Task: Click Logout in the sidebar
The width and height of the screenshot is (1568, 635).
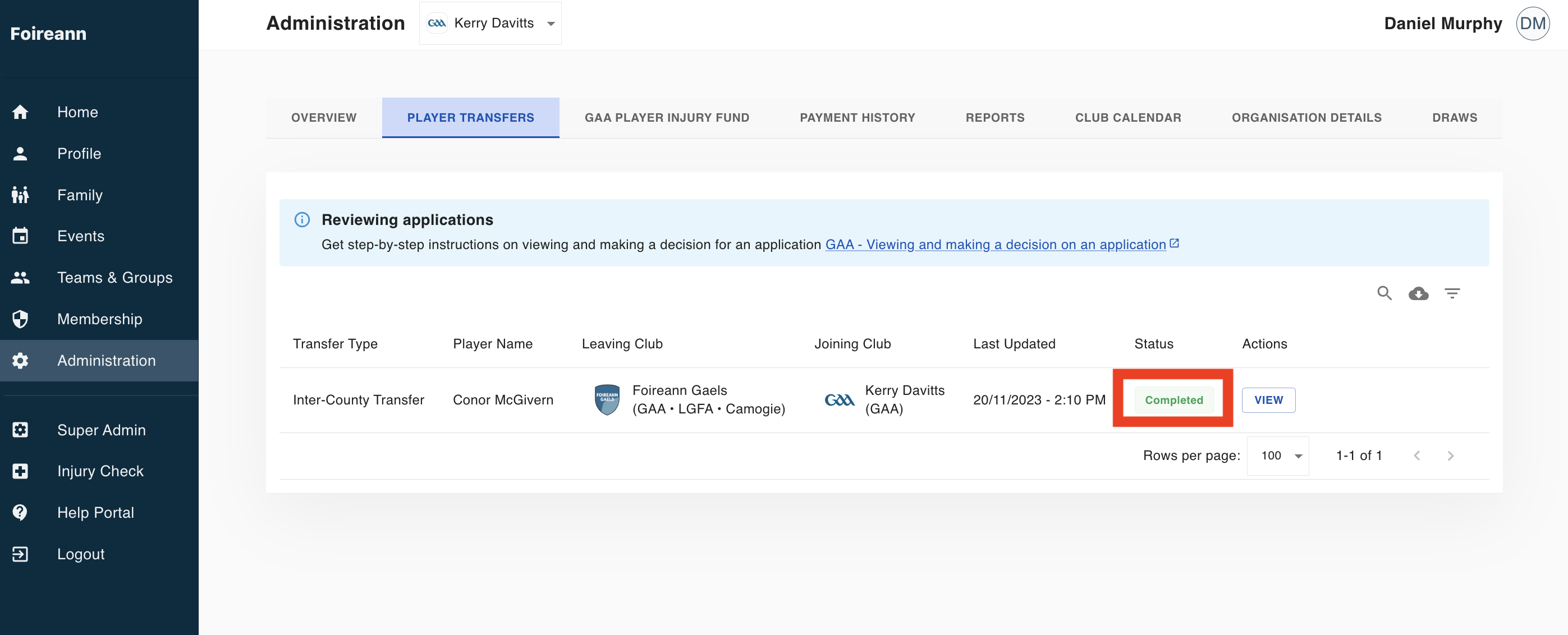Action: [x=99, y=554]
